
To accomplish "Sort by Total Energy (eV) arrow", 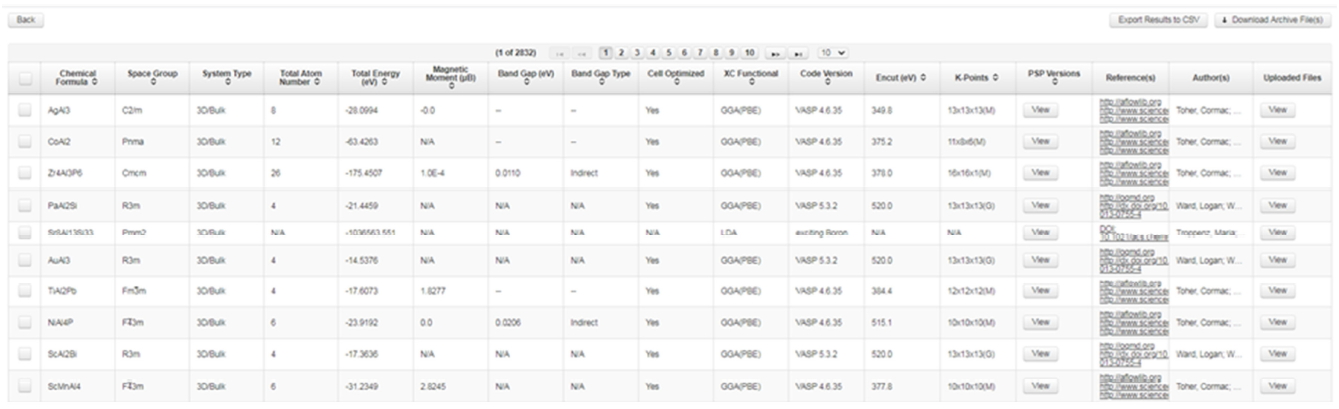I will click(385, 81).
